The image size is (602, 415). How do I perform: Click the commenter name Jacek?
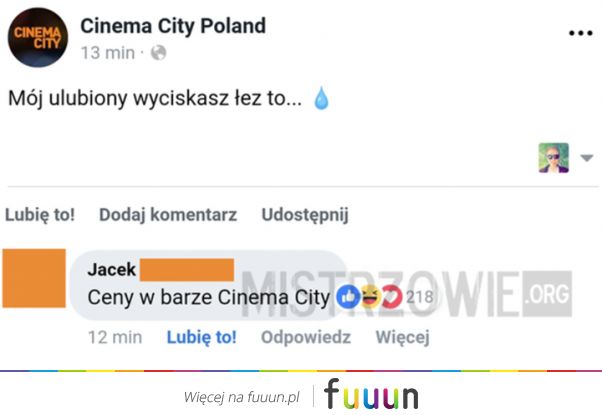(111, 270)
